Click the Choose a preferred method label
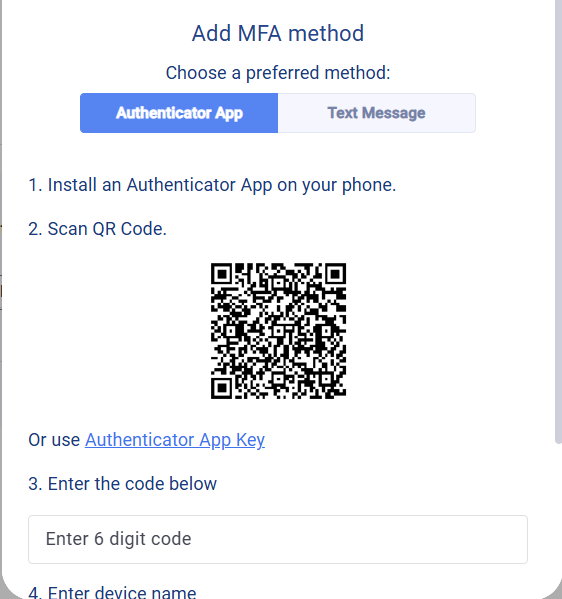Image resolution: width=562 pixels, height=599 pixels. [278, 73]
